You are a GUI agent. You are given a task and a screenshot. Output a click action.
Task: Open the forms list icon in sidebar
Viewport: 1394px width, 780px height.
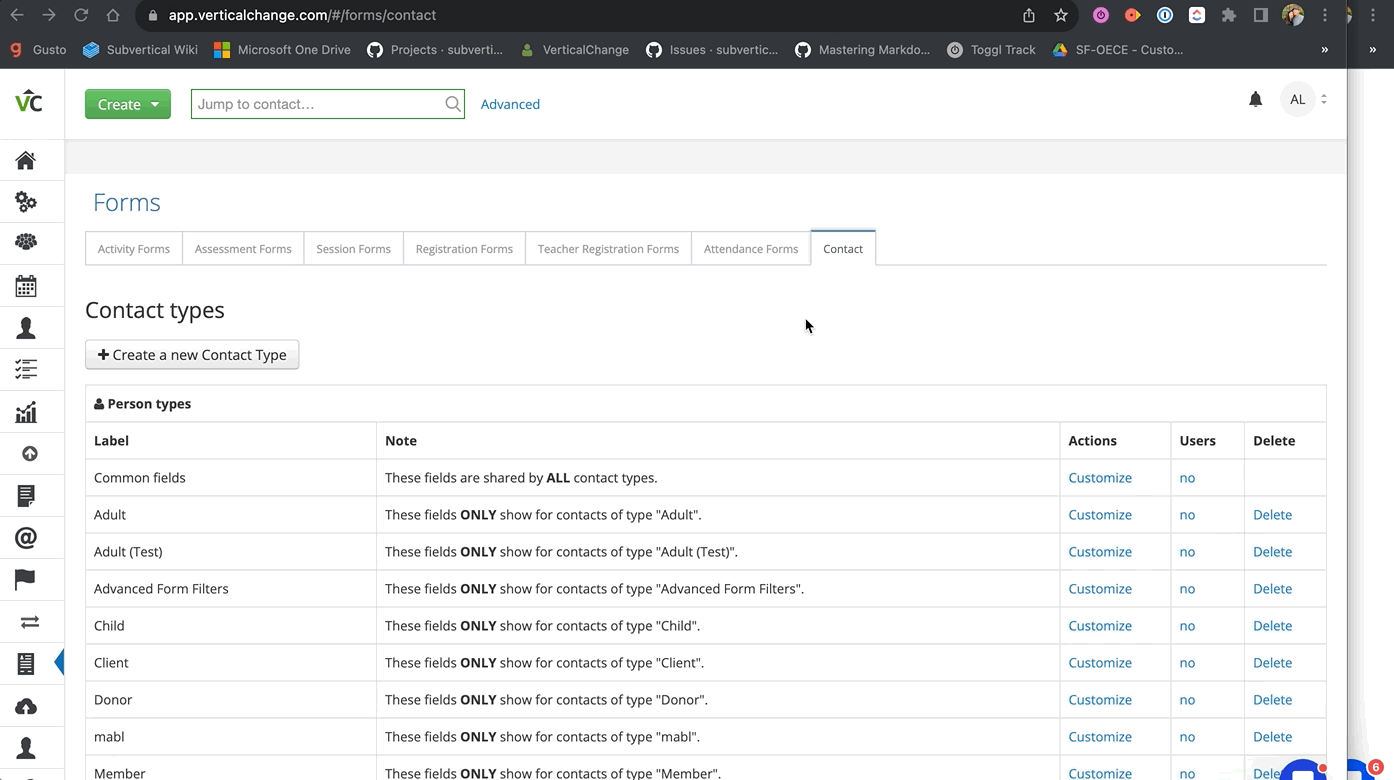click(x=26, y=663)
